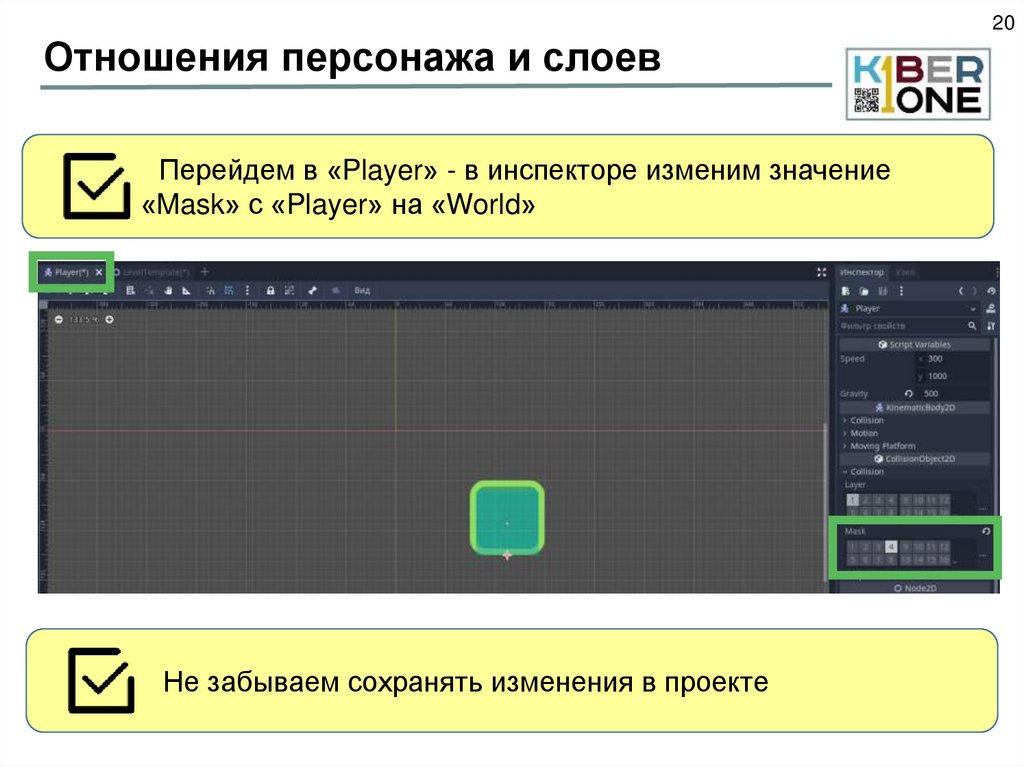Expand Mask grid with small chevron
This screenshot has width=1024, height=767.
(955, 562)
